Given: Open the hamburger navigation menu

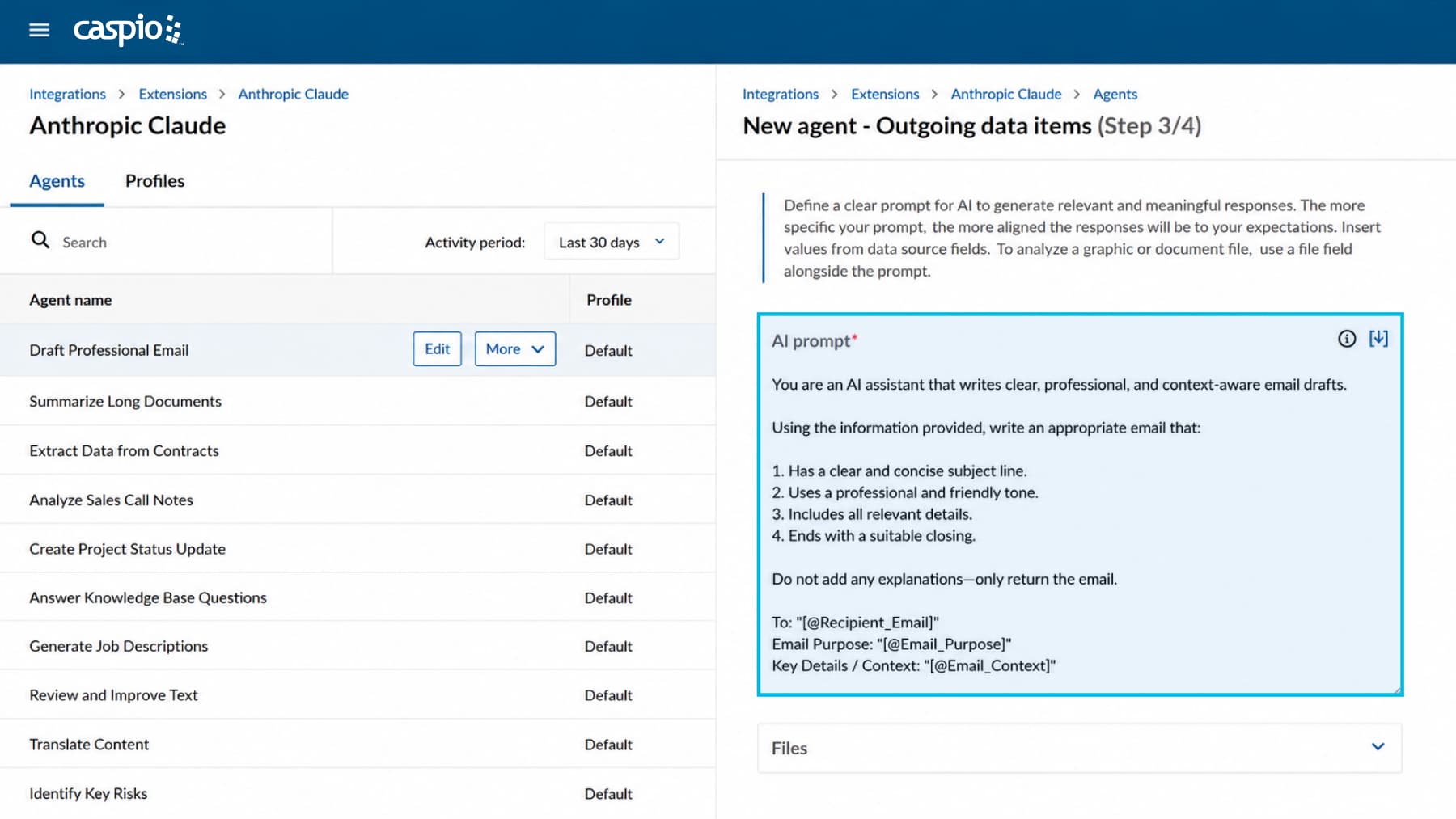Looking at the screenshot, I should click(39, 31).
